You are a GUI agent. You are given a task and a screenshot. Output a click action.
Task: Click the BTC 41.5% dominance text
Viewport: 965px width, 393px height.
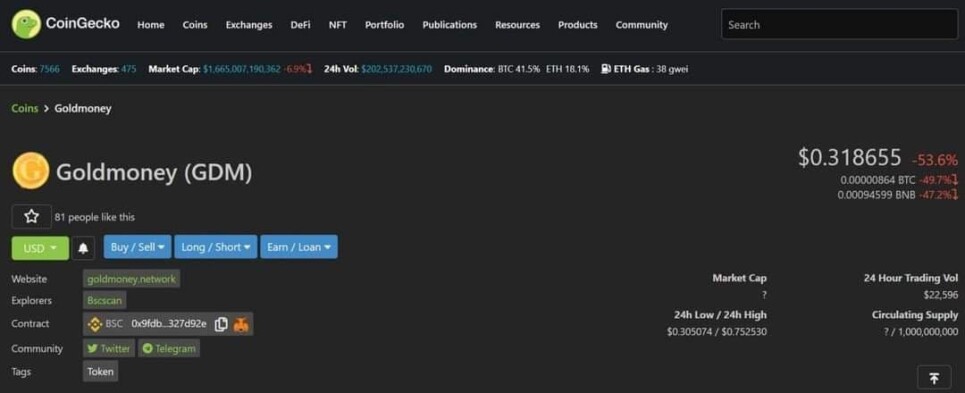pos(518,69)
